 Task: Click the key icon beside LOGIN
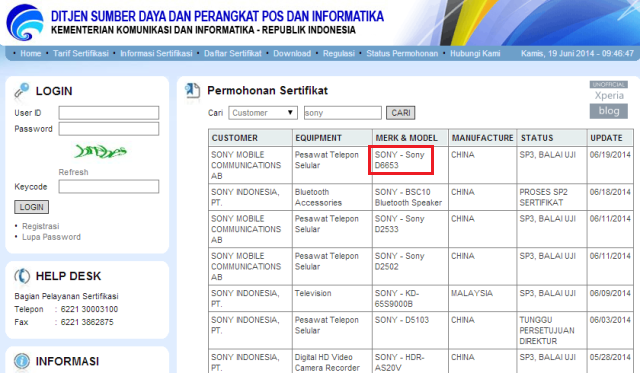click(22, 91)
